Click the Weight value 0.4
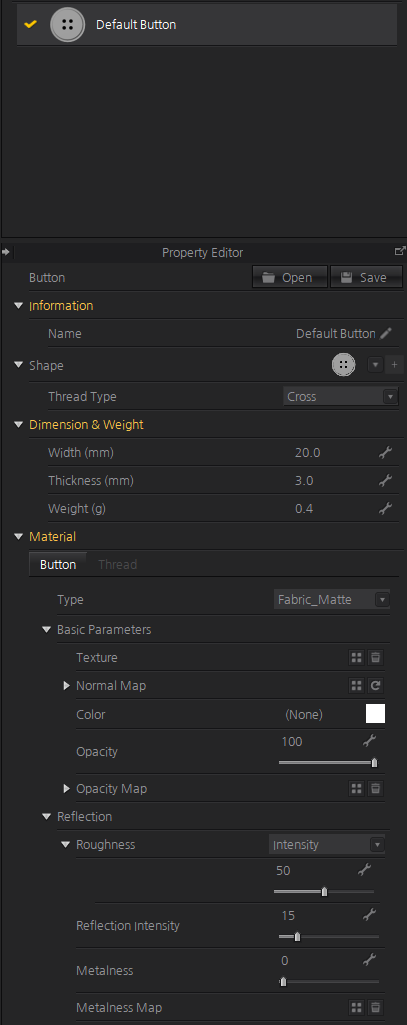 (x=304, y=508)
